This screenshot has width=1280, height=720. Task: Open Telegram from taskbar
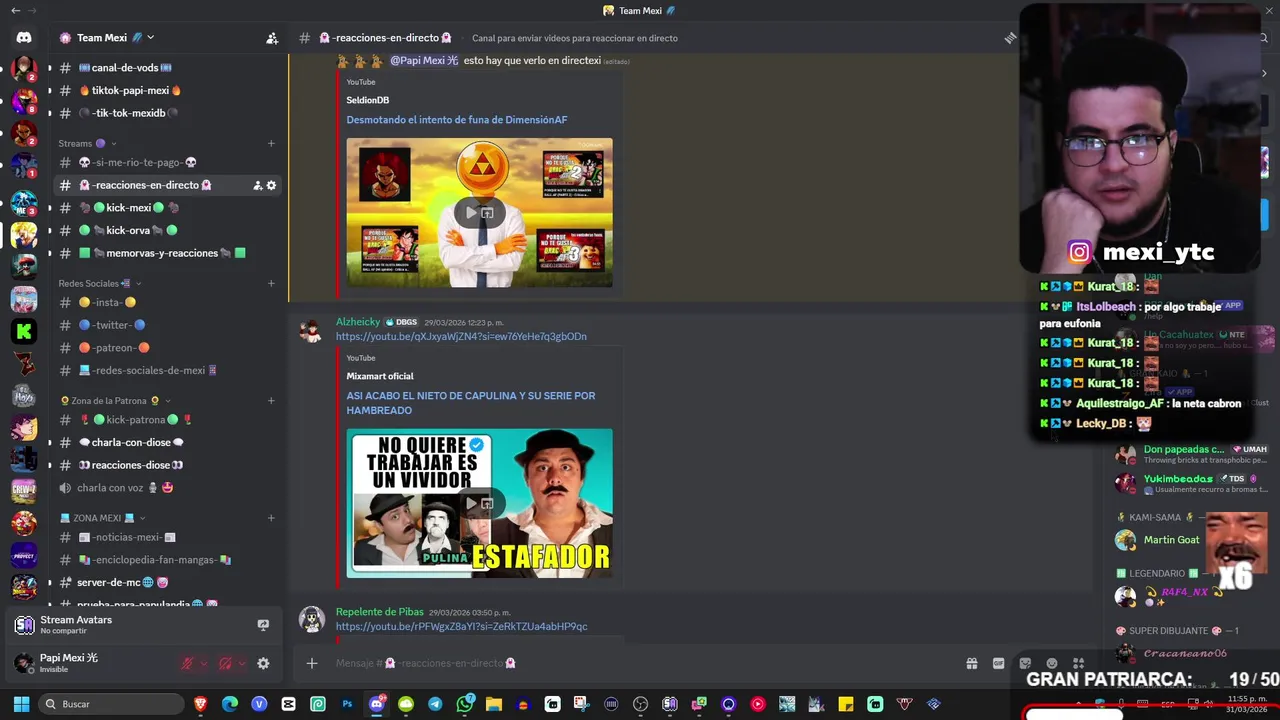(435, 704)
